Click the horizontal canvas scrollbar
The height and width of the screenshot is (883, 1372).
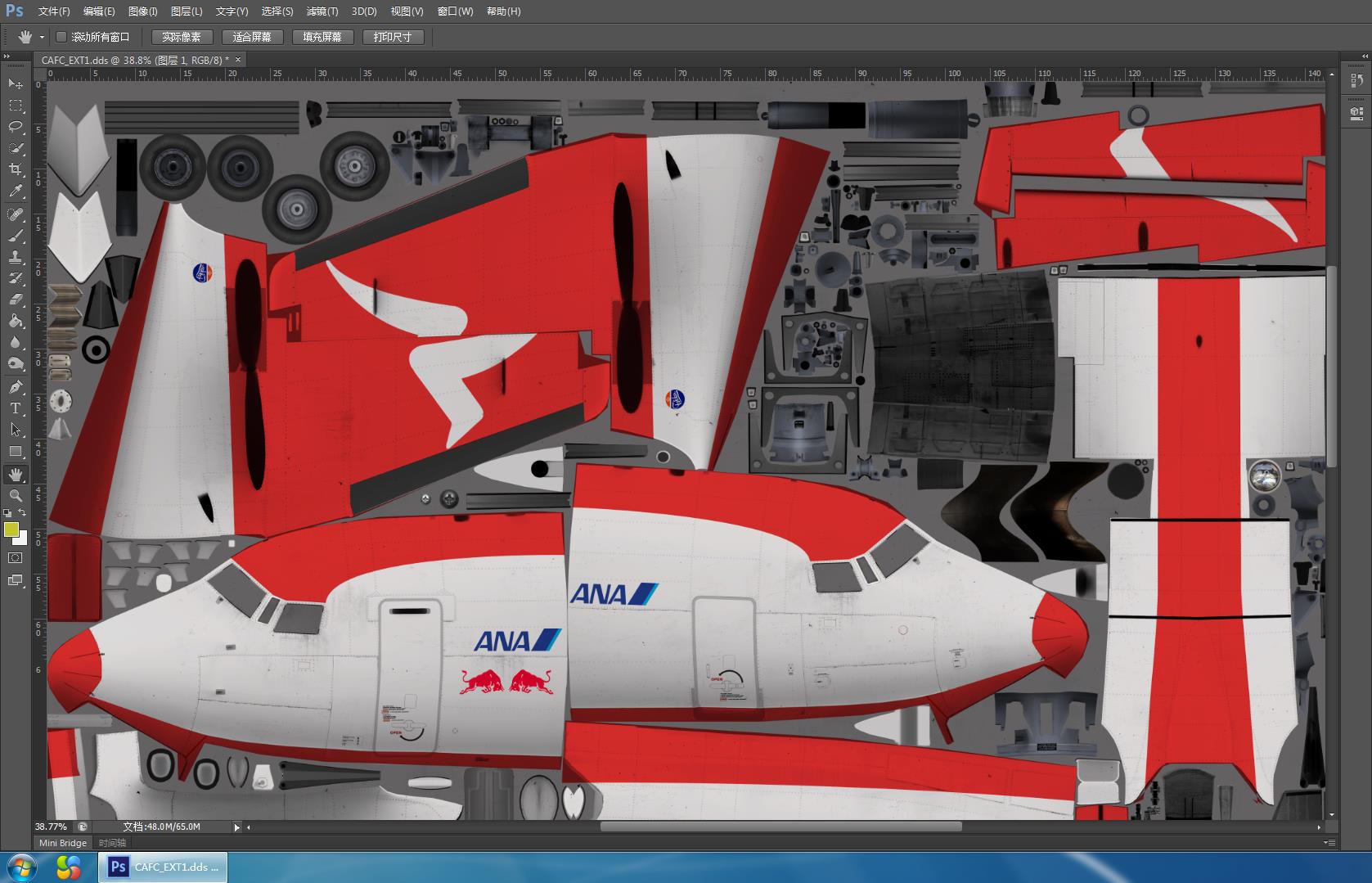pos(781,827)
